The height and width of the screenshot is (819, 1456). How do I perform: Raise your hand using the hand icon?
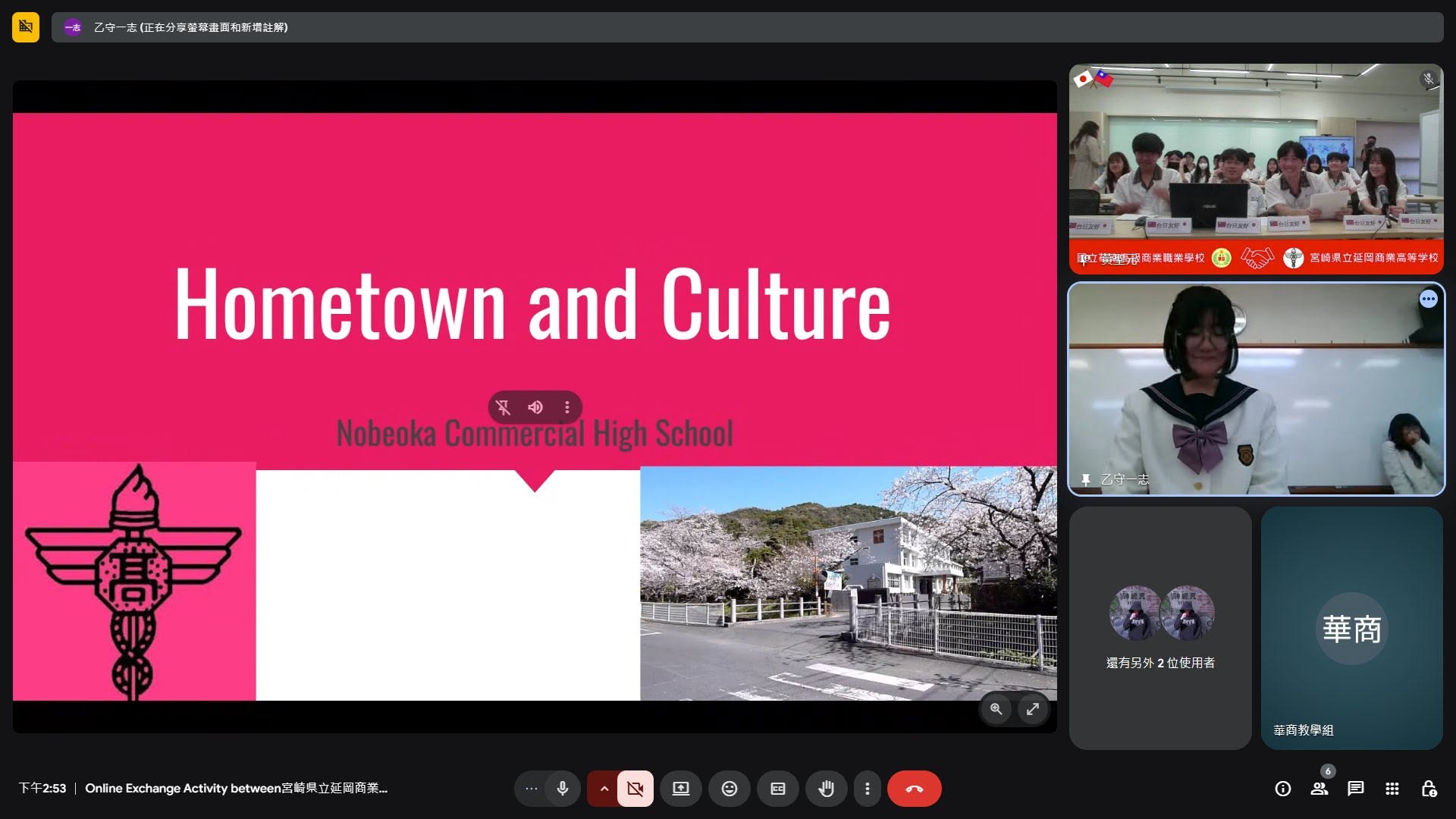point(827,789)
